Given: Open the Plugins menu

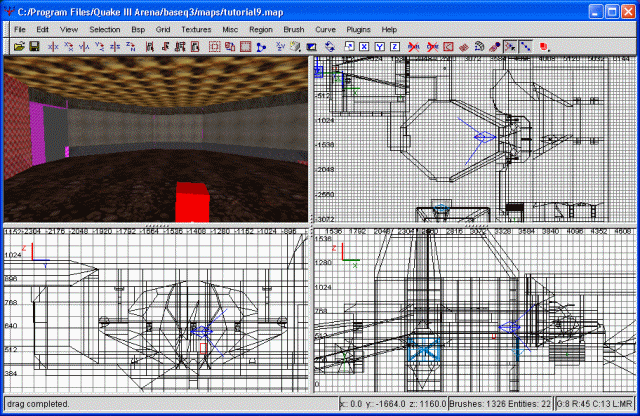Looking at the screenshot, I should click(358, 29).
